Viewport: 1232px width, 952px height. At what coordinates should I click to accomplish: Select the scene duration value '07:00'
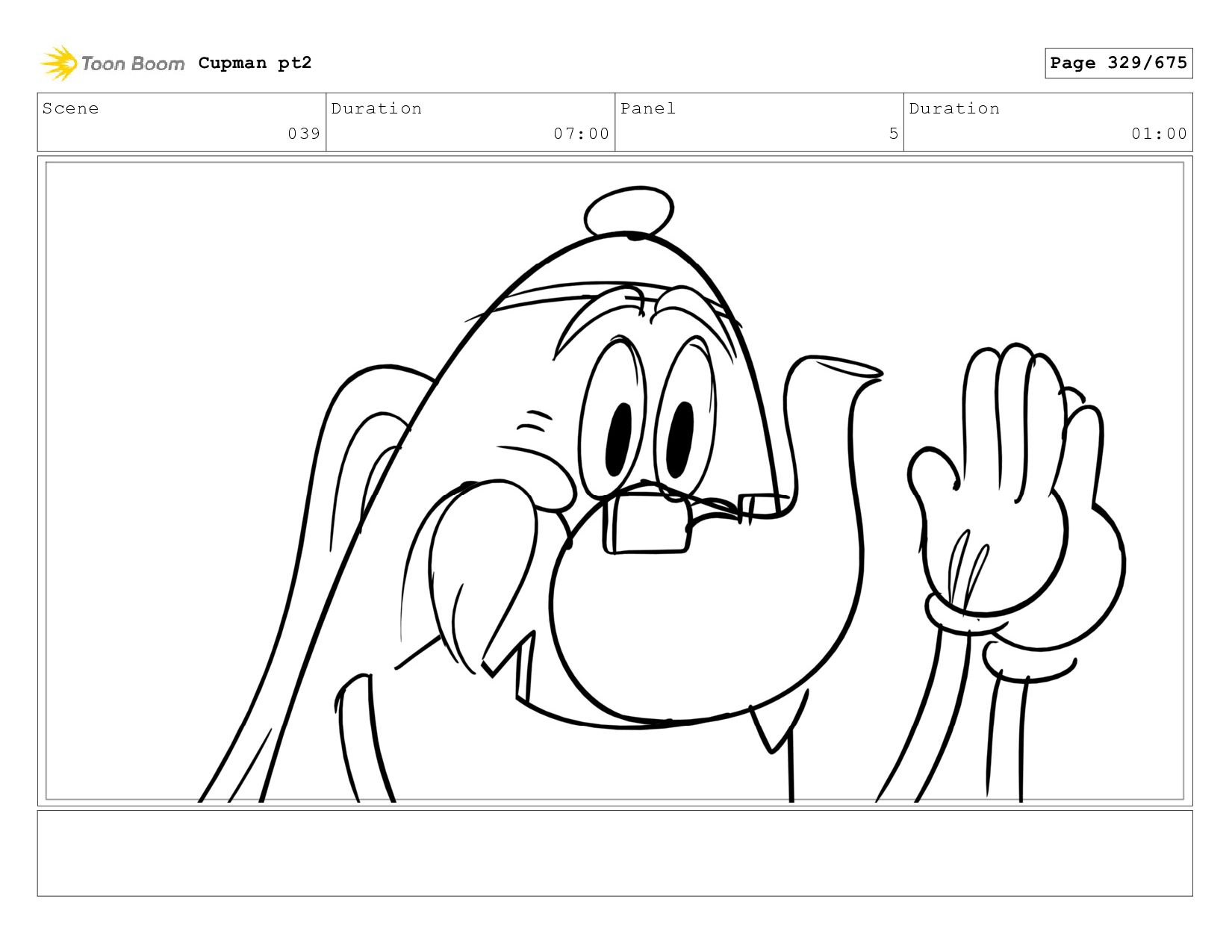click(x=582, y=134)
